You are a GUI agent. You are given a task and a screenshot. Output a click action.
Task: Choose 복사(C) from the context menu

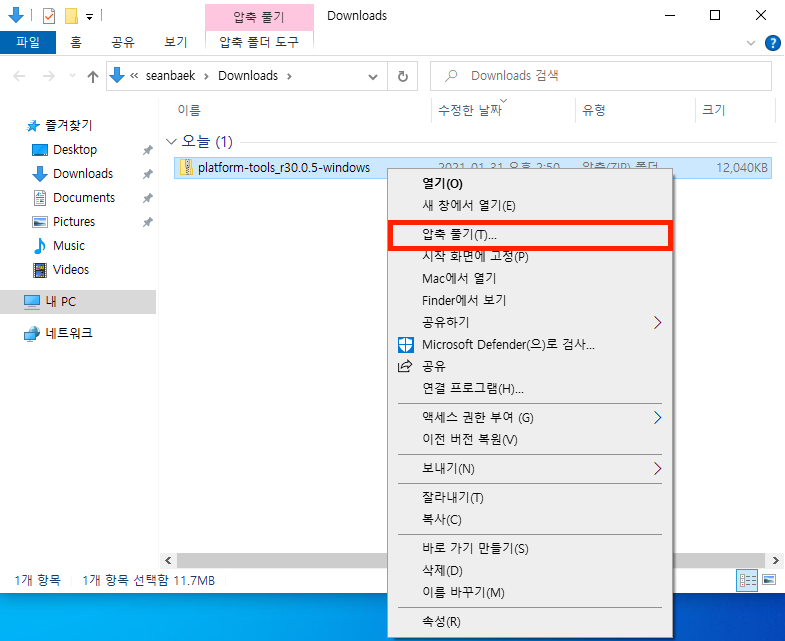coord(530,520)
